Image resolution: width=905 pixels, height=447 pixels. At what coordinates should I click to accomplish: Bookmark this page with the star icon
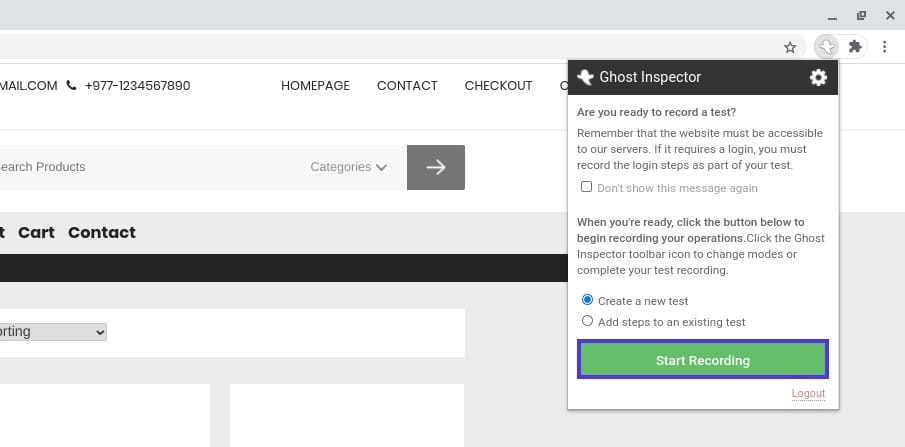coord(790,47)
